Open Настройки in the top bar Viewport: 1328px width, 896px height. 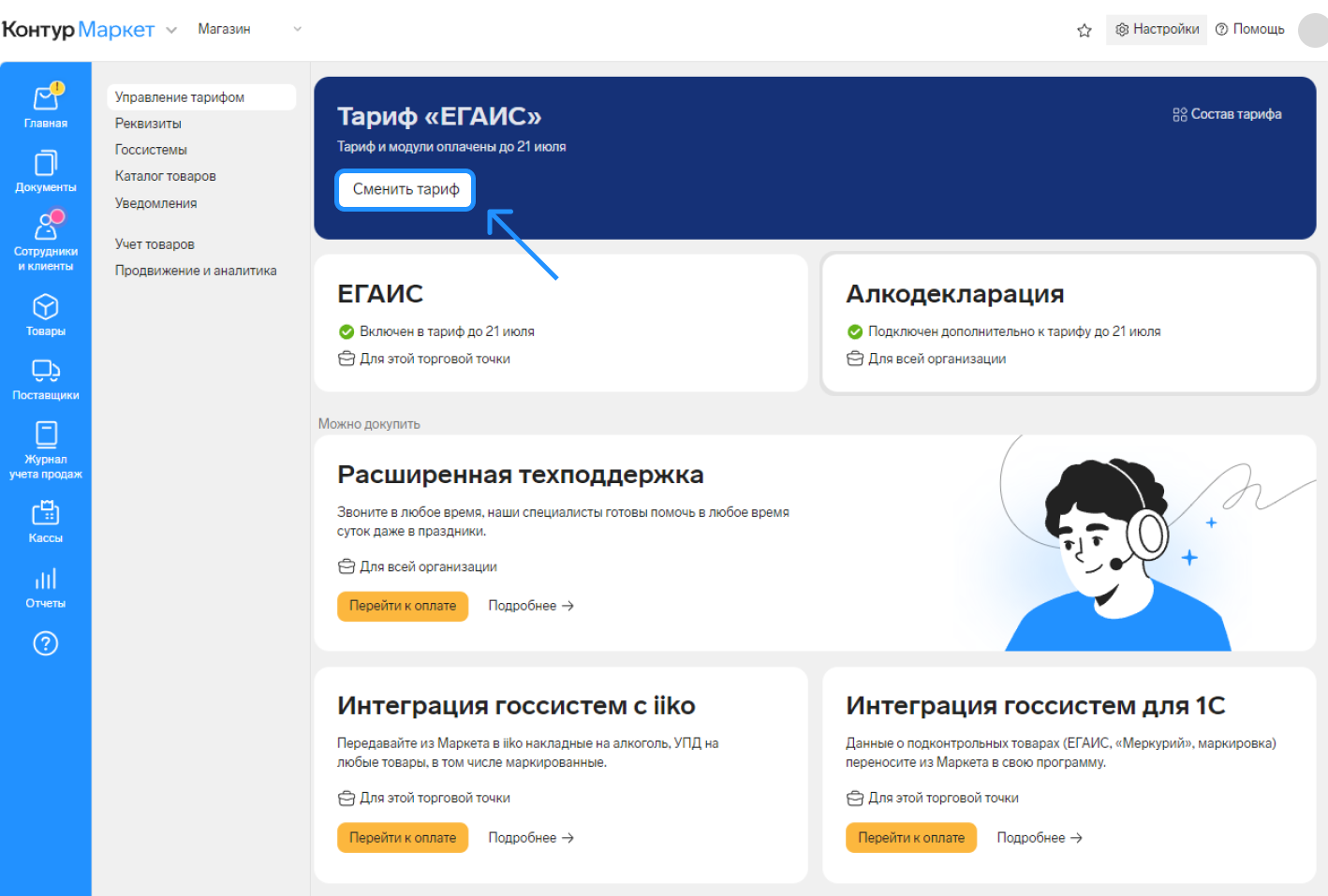click(x=1157, y=29)
